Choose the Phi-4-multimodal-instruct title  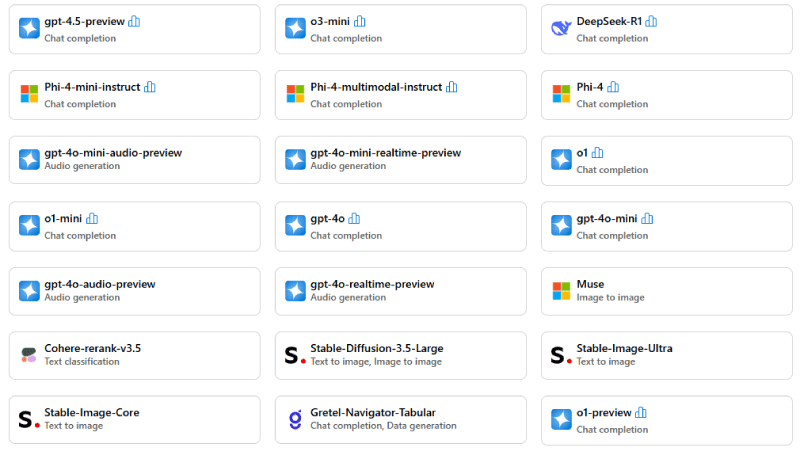point(376,87)
